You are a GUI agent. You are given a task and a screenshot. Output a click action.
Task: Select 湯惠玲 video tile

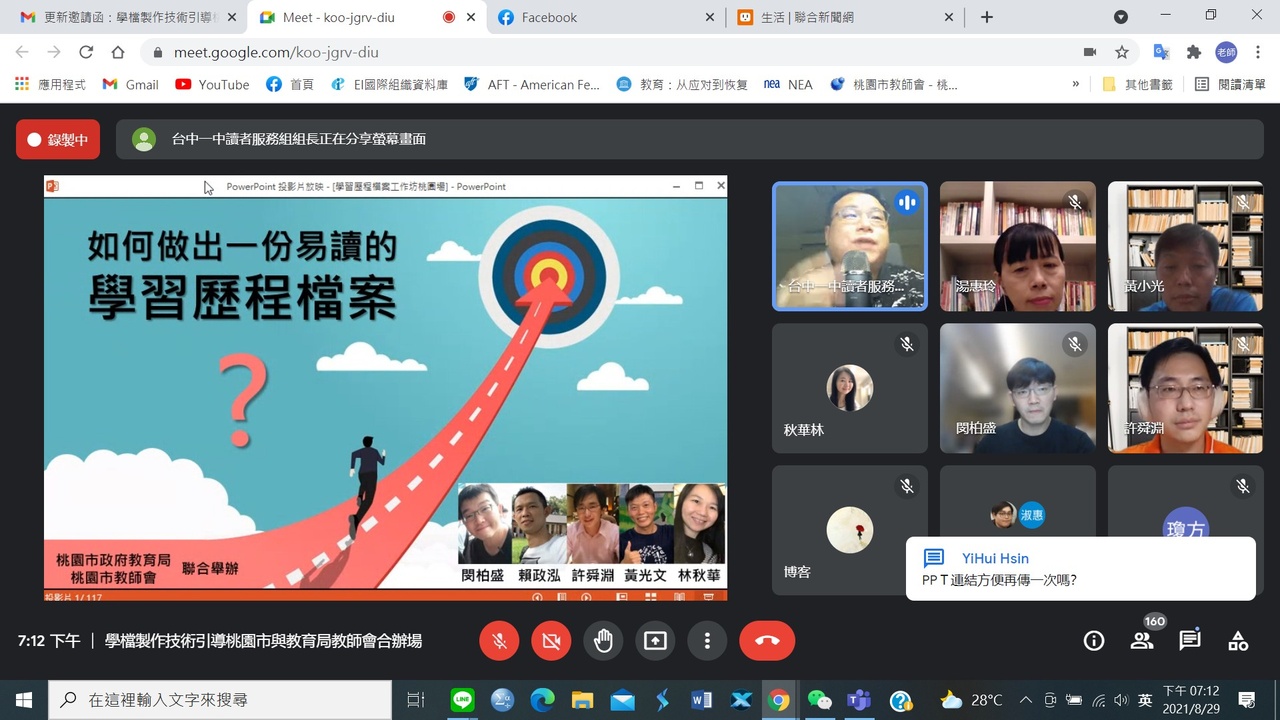pos(1018,246)
